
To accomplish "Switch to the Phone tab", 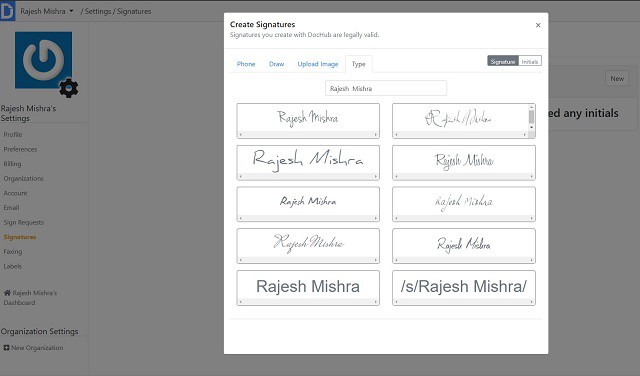I will [246, 64].
